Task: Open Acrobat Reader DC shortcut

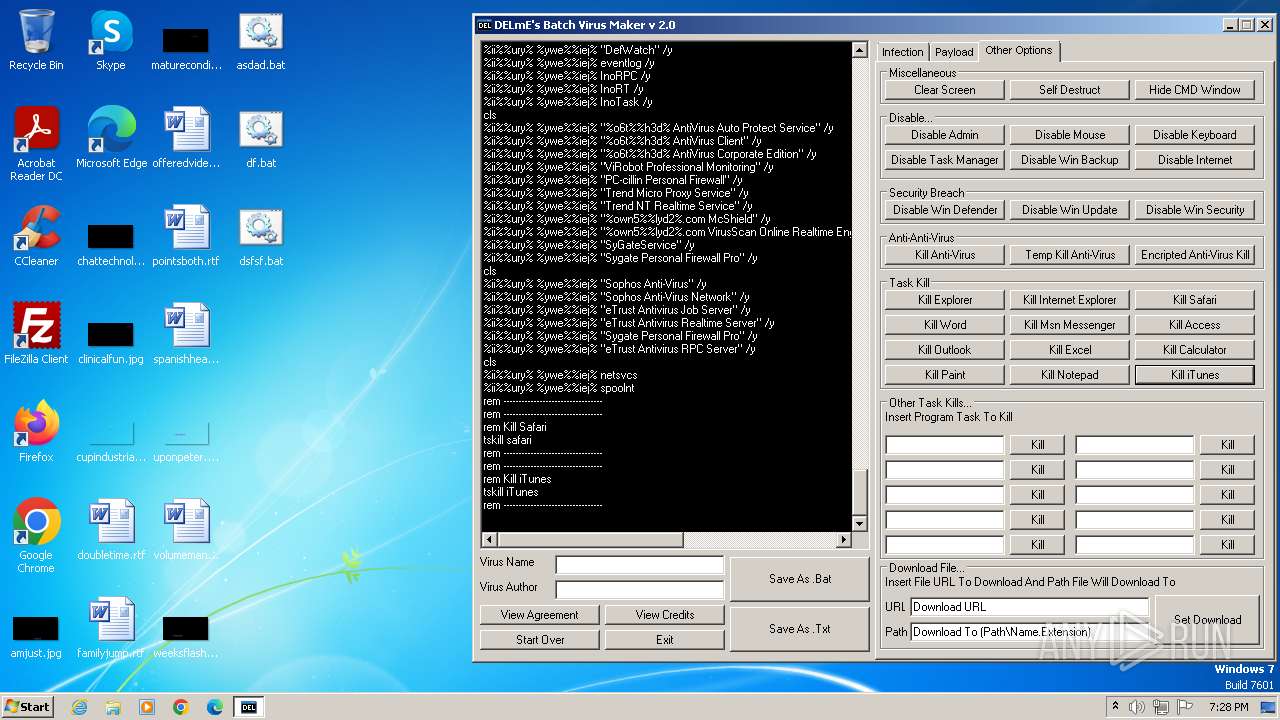Action: click(x=36, y=144)
